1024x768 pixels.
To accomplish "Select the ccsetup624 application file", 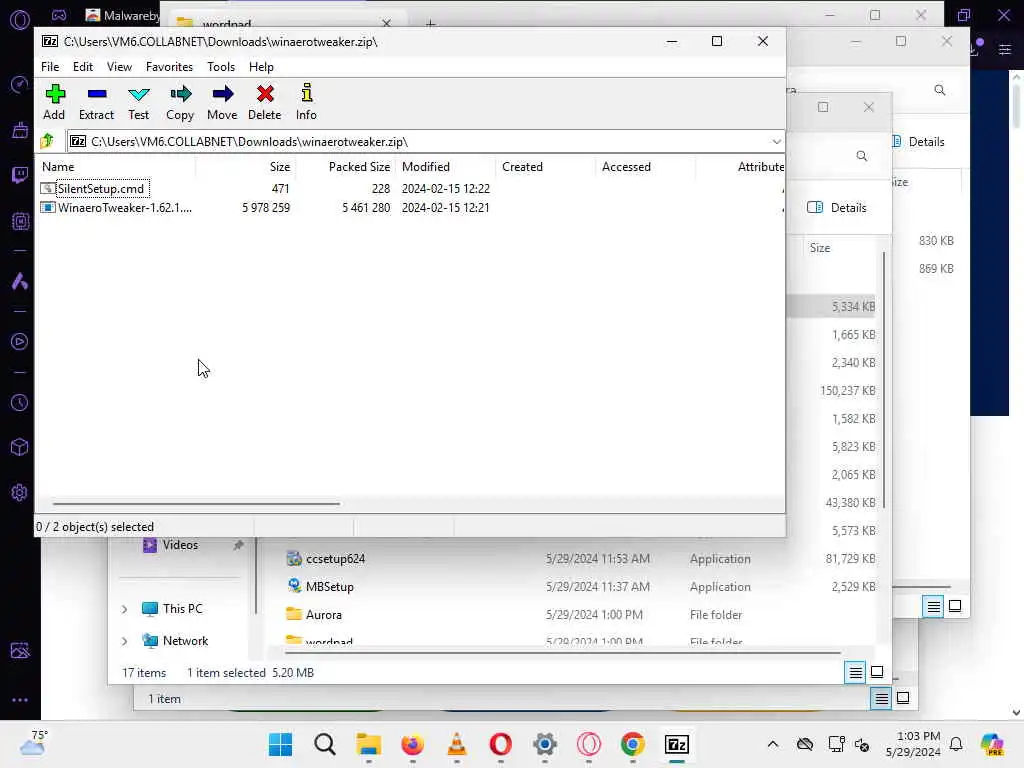I will coord(335,559).
